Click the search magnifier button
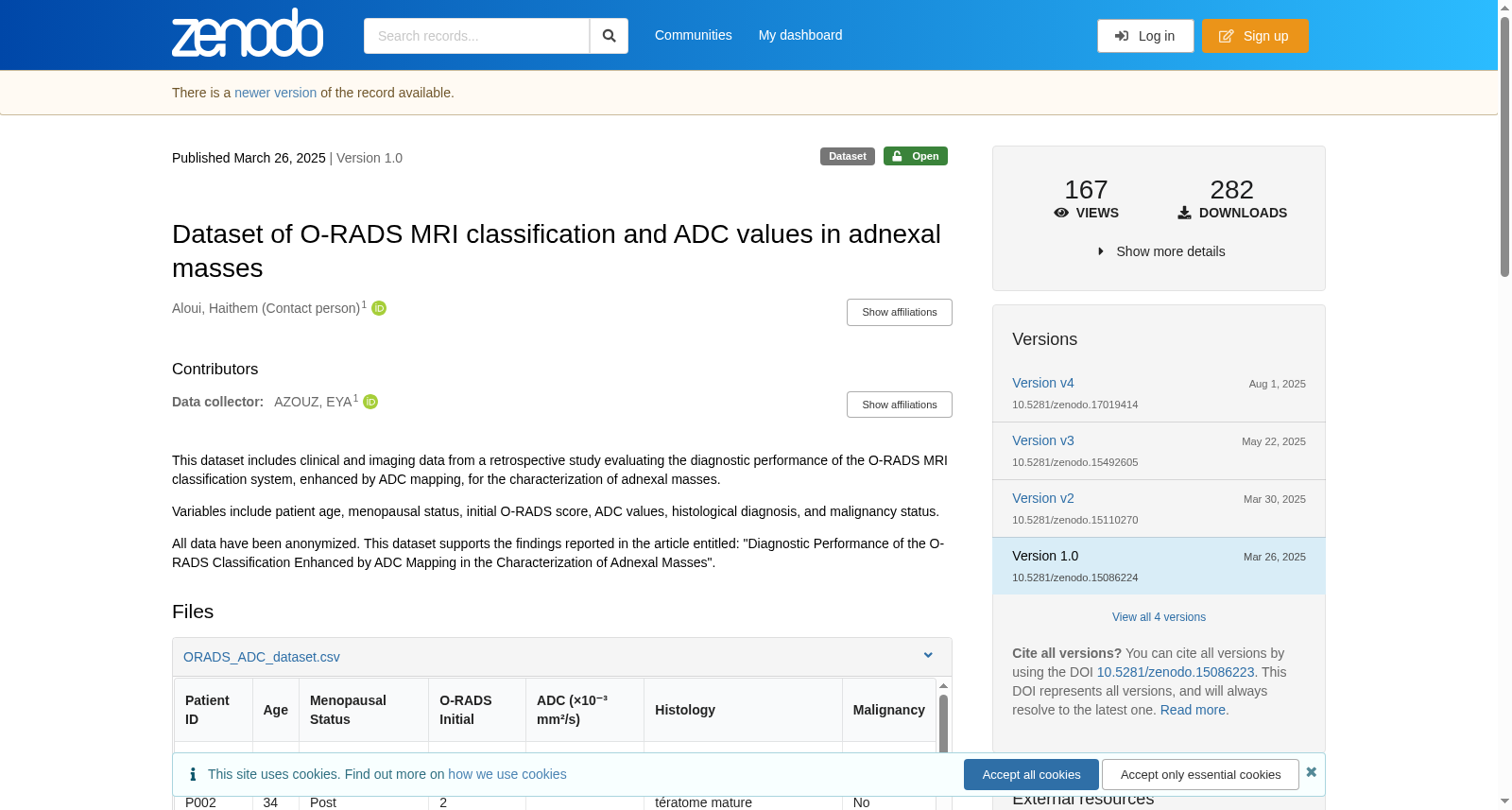1512x810 pixels. 610,36
